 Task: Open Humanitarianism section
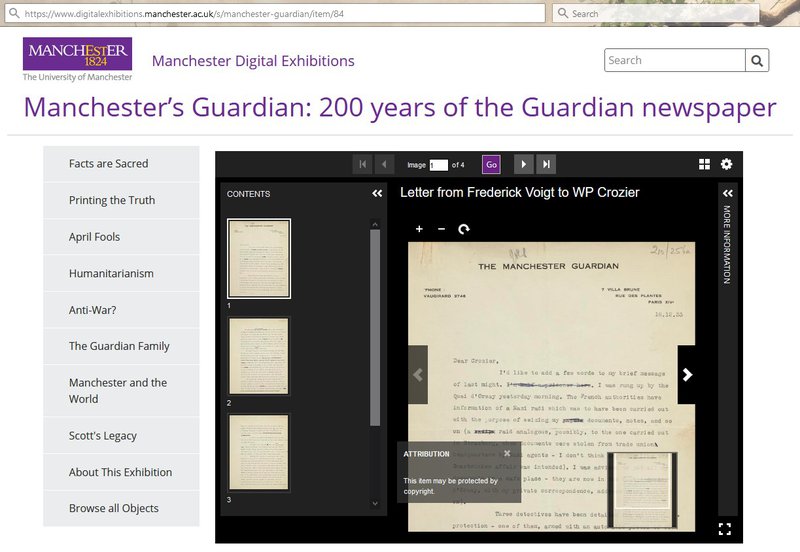[121, 273]
